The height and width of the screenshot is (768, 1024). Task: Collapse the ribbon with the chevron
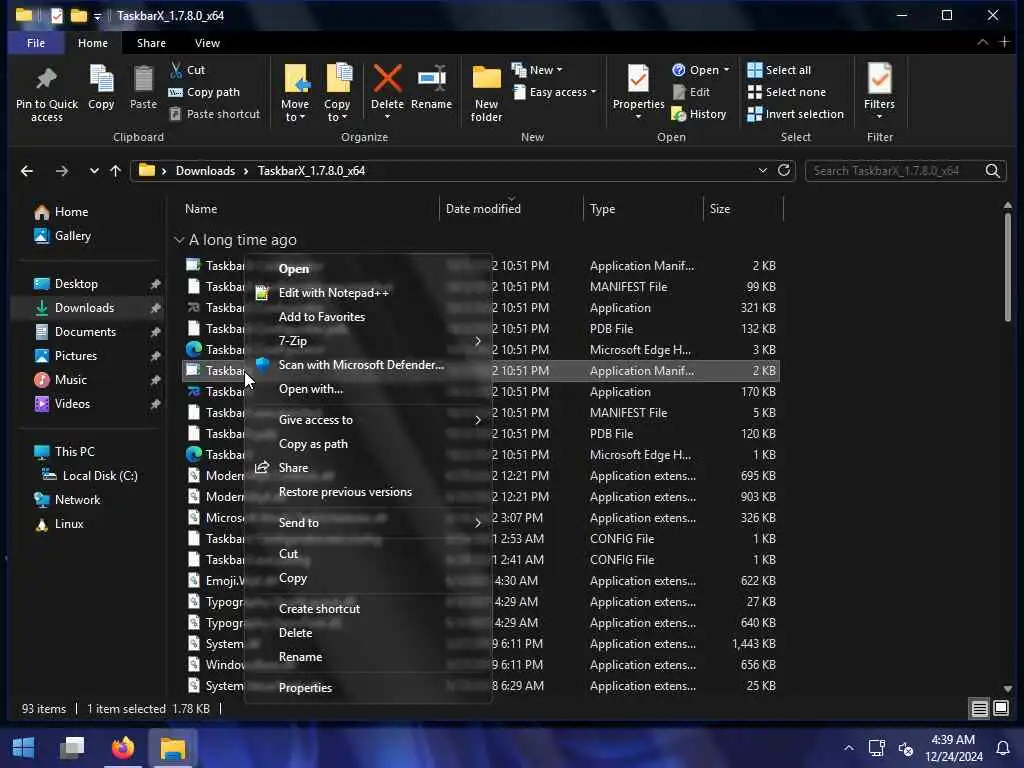pyautogui.click(x=982, y=42)
